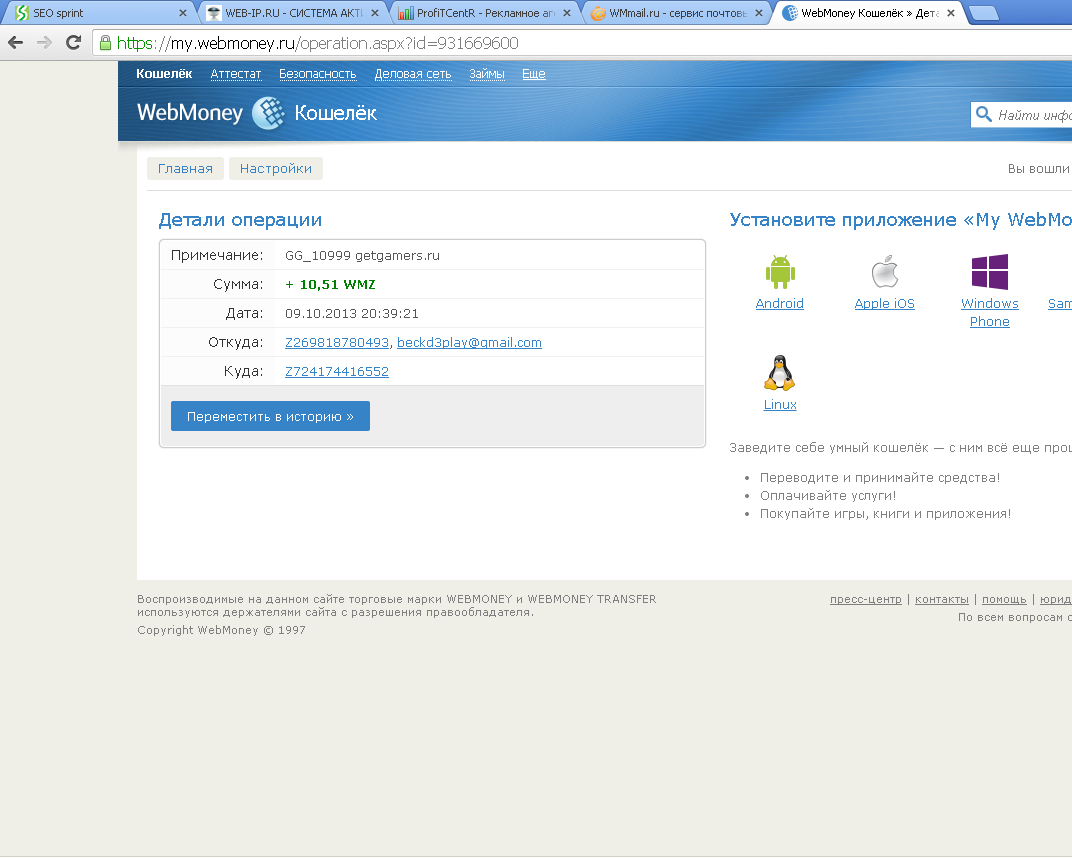Select the WebMoney Кошелёк tab
Image resolution: width=1072 pixels, height=858 pixels.
(868, 13)
